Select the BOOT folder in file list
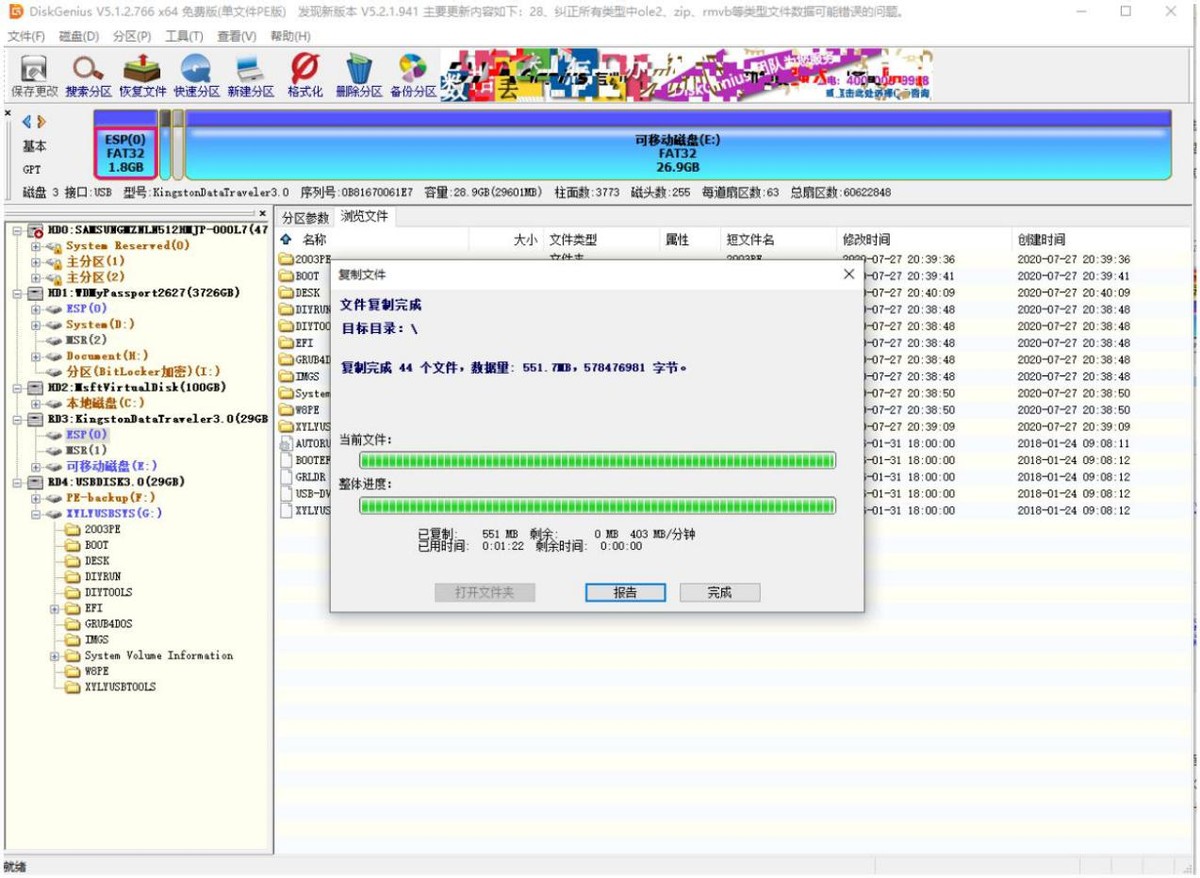 tap(307, 276)
